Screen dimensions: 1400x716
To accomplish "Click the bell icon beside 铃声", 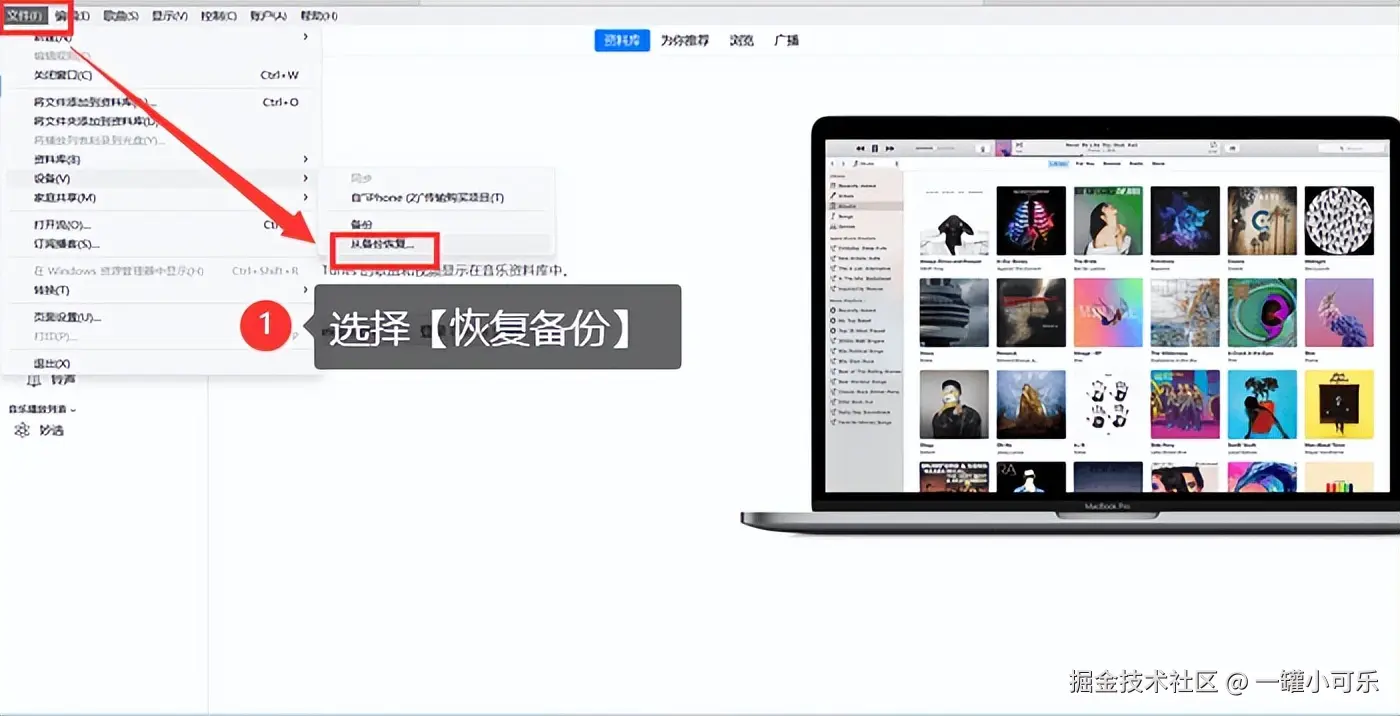I will click(33, 380).
